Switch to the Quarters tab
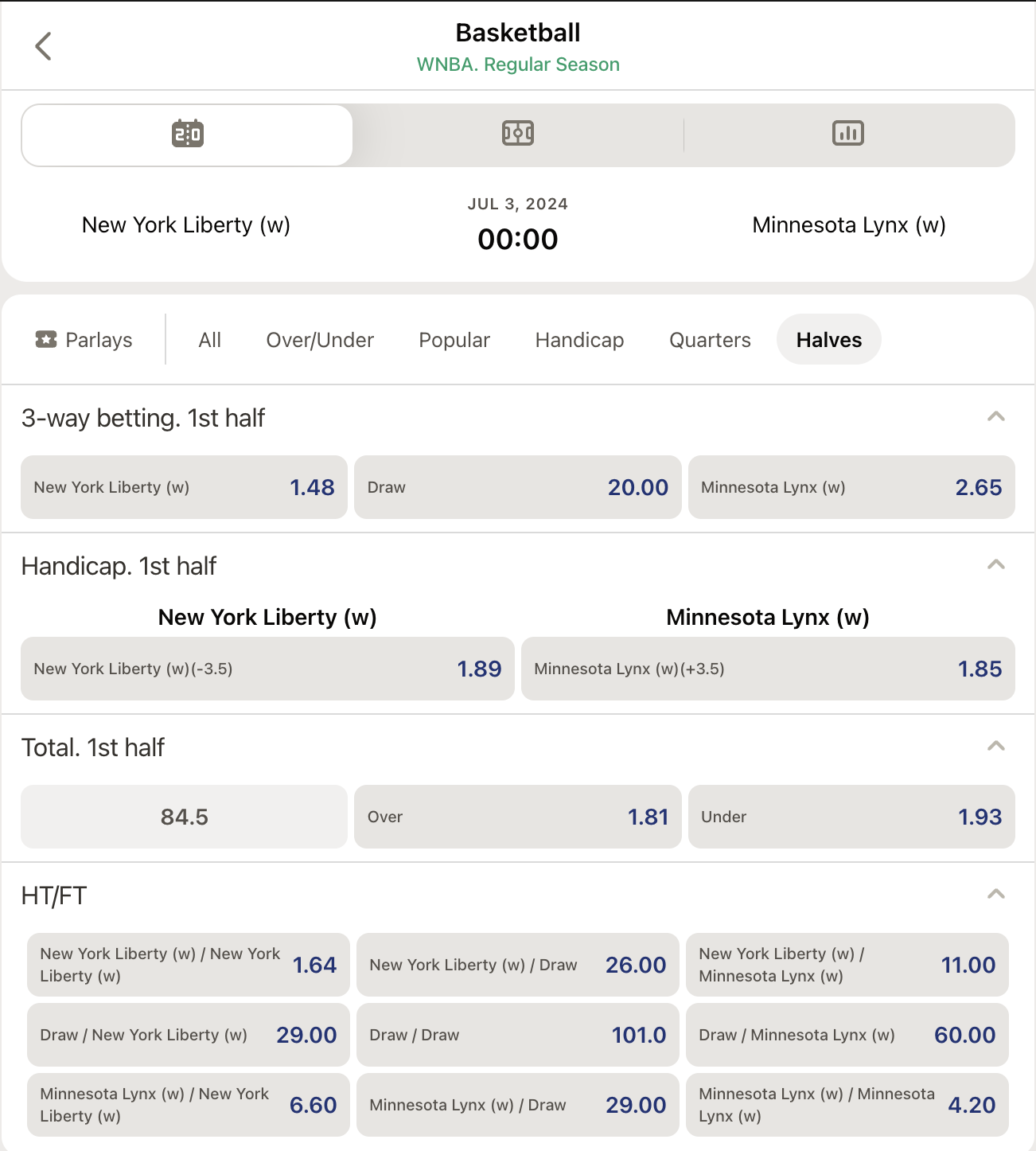The height and width of the screenshot is (1151, 1036). 710,340
